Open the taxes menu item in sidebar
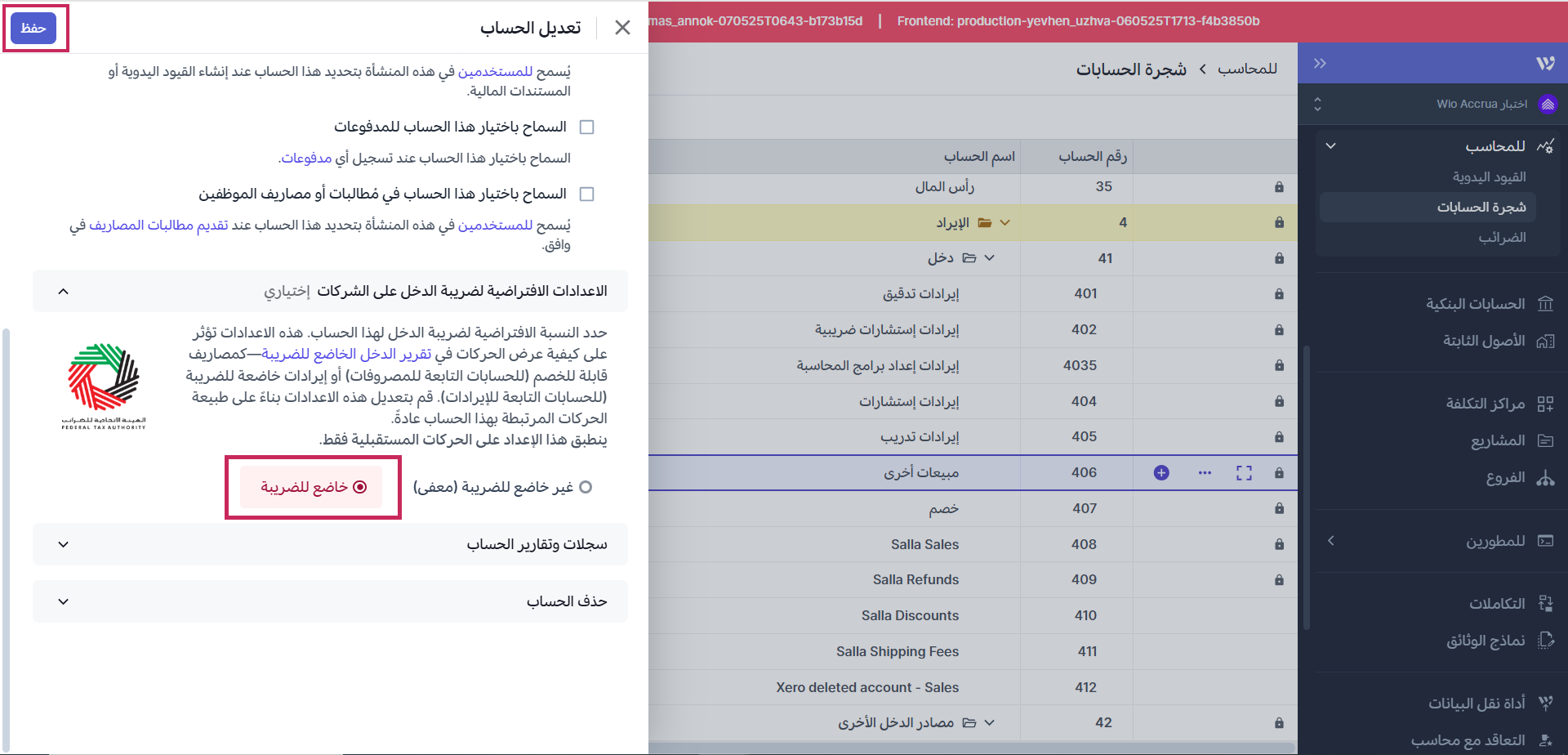The width and height of the screenshot is (1568, 755). 1501,238
